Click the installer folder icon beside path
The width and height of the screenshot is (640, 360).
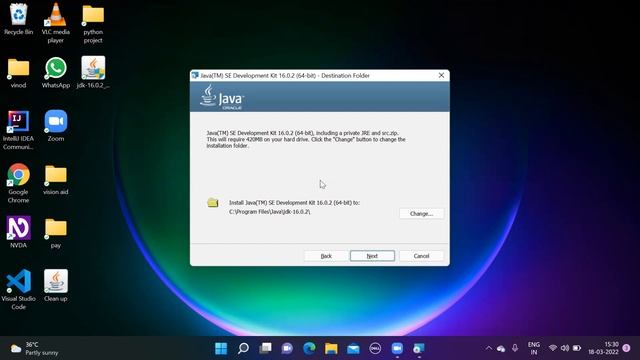pyautogui.click(x=213, y=202)
